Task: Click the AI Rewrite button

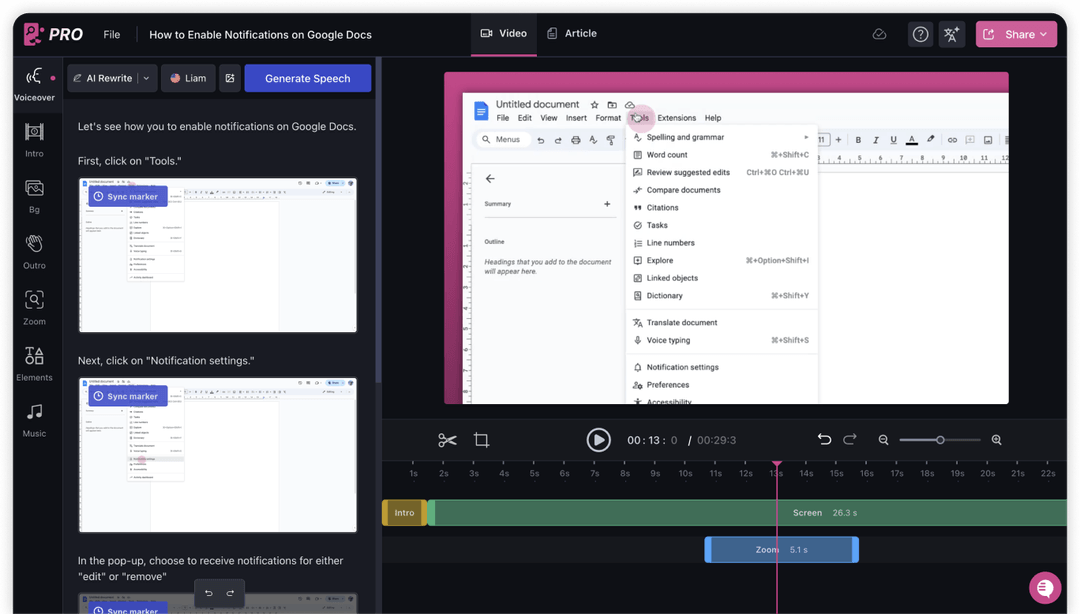Action: 103,79
